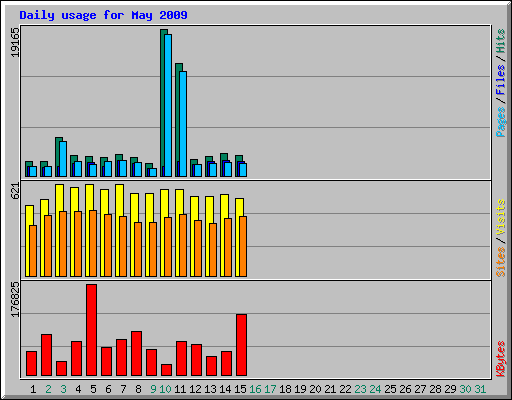Click the 621 visits axis value
The height and width of the screenshot is (400, 512).
[x=15, y=191]
